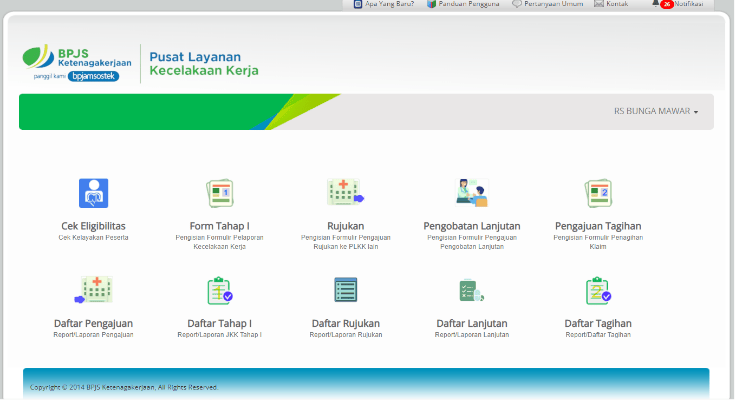
Task: Click the Daftar Tahap I title link
Action: click(219, 324)
